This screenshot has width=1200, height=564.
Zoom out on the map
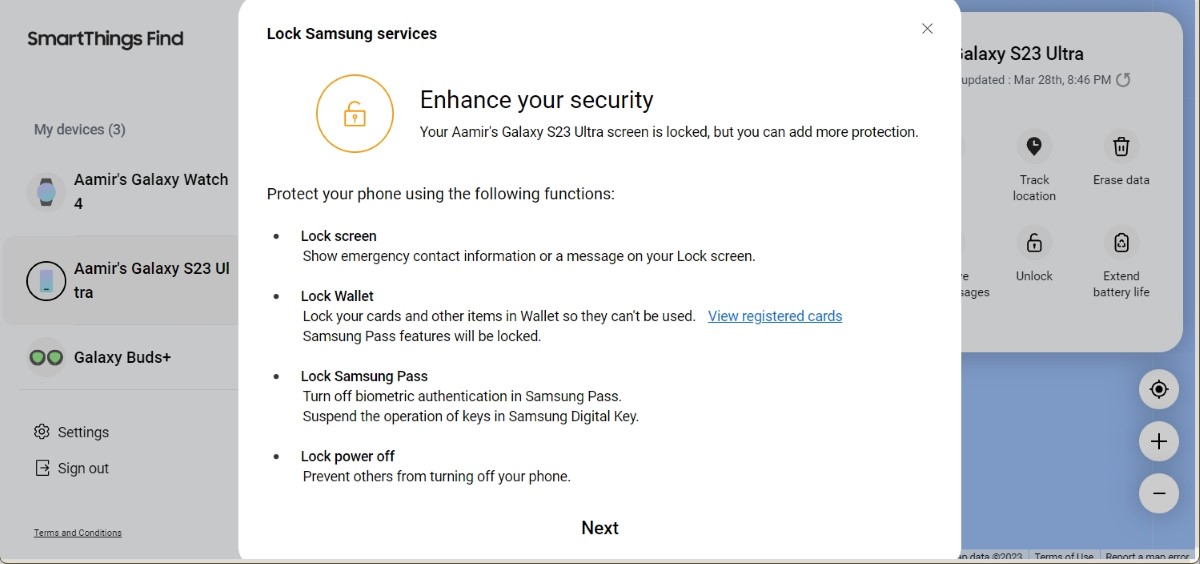click(x=1159, y=493)
